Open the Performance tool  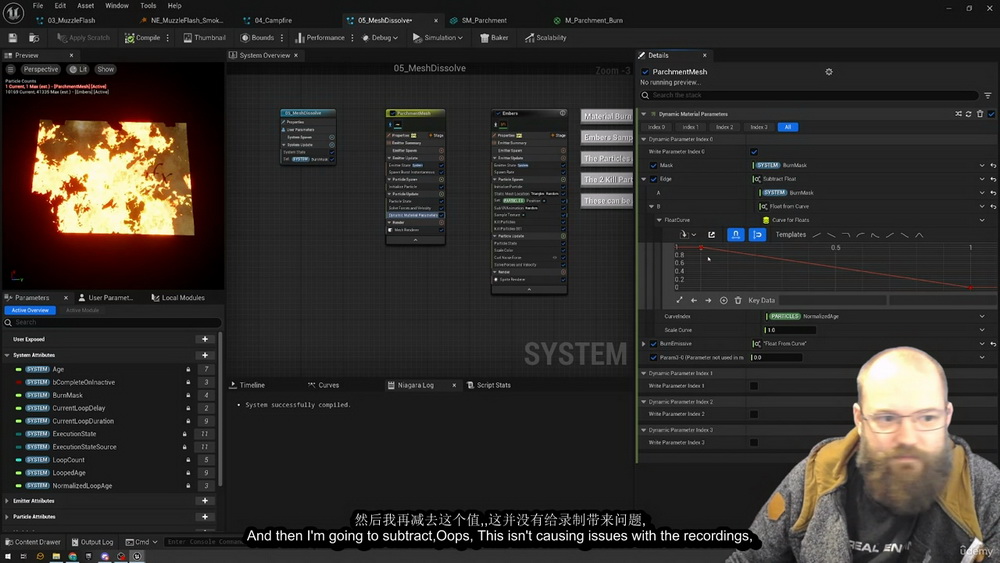click(320, 38)
